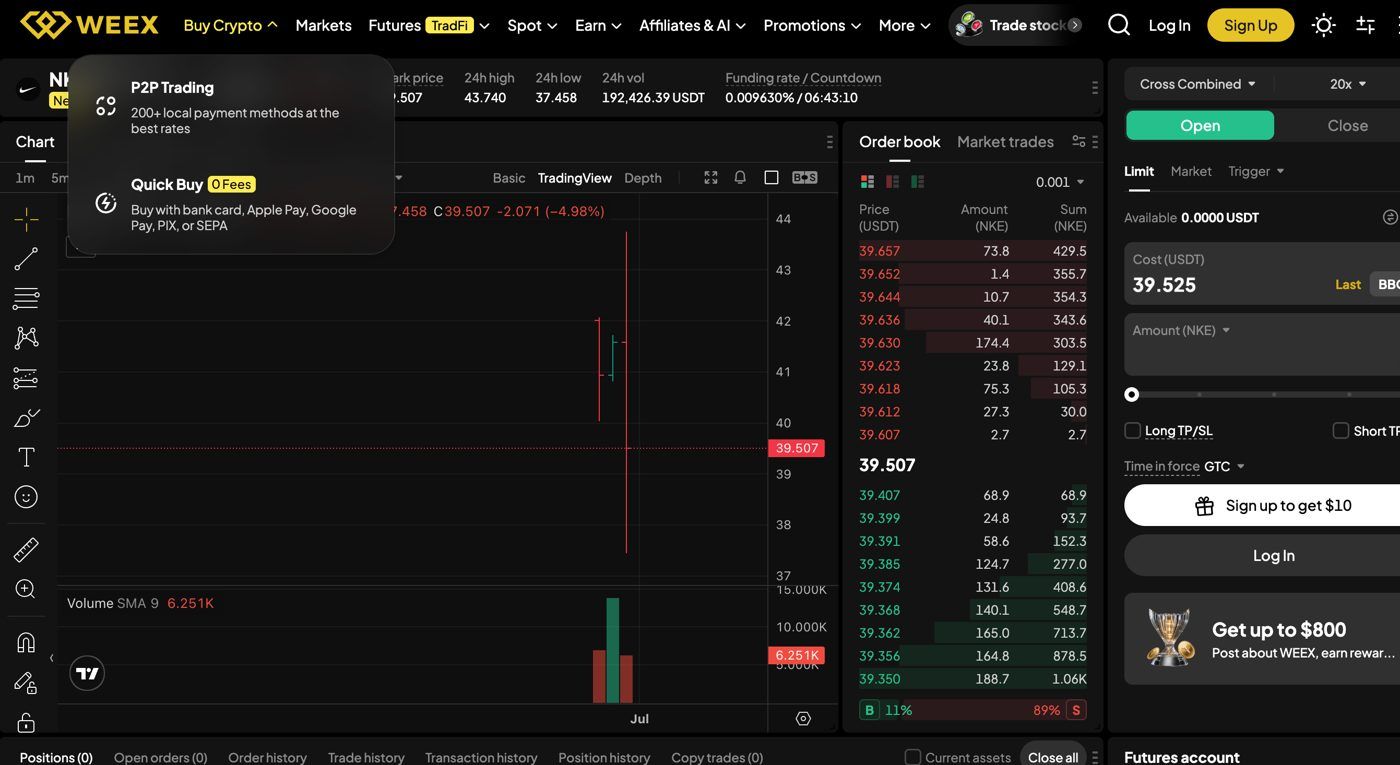Open the Affiliates & AI dropdown
Screen dimensions: 1400x765
[693, 25]
